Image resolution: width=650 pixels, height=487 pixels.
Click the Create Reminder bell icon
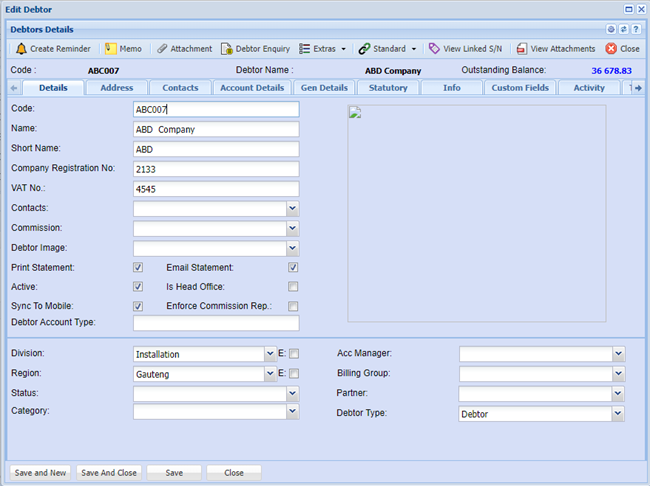pyautogui.click(x=21, y=48)
